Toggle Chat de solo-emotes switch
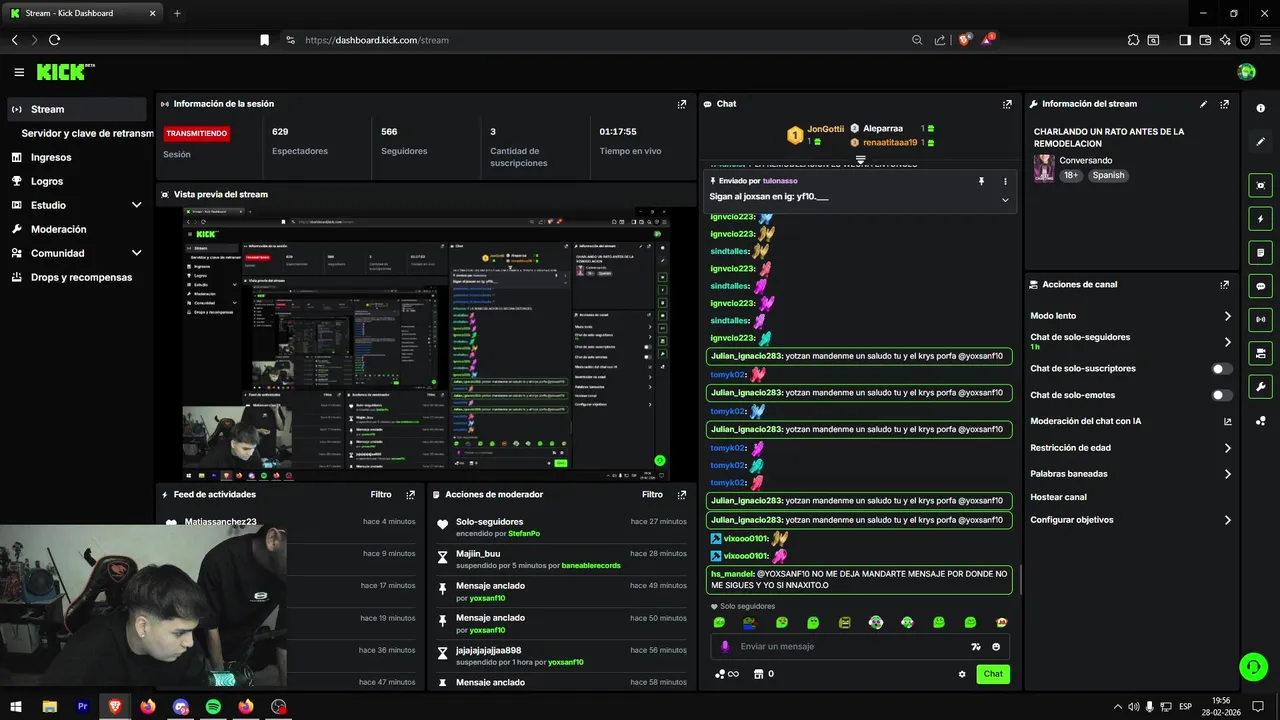Viewport: 1280px width, 720px height. point(1221,395)
